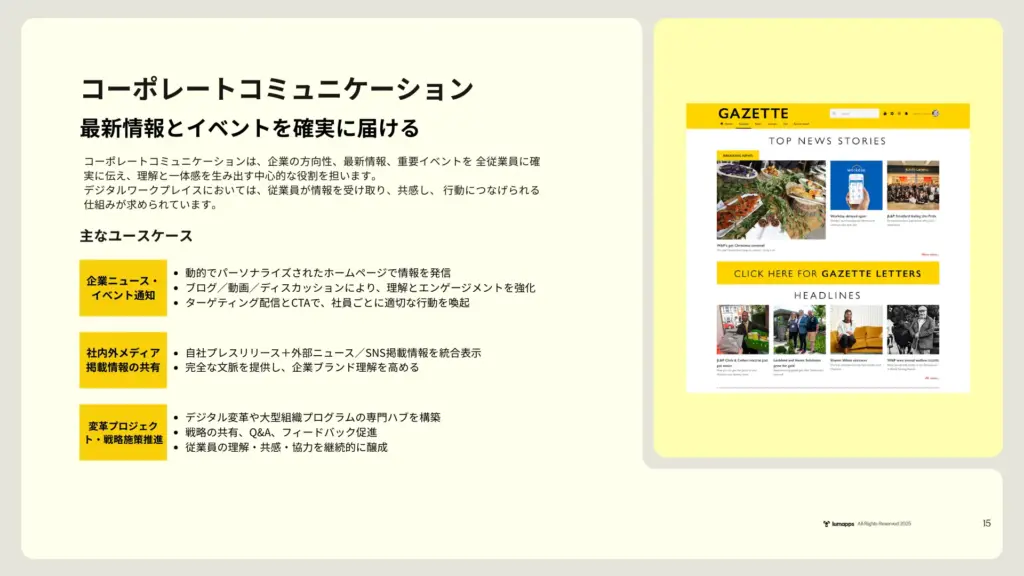This screenshot has height=576, width=1024.
Task: Click the red more link below Headlines
Action: click(931, 379)
